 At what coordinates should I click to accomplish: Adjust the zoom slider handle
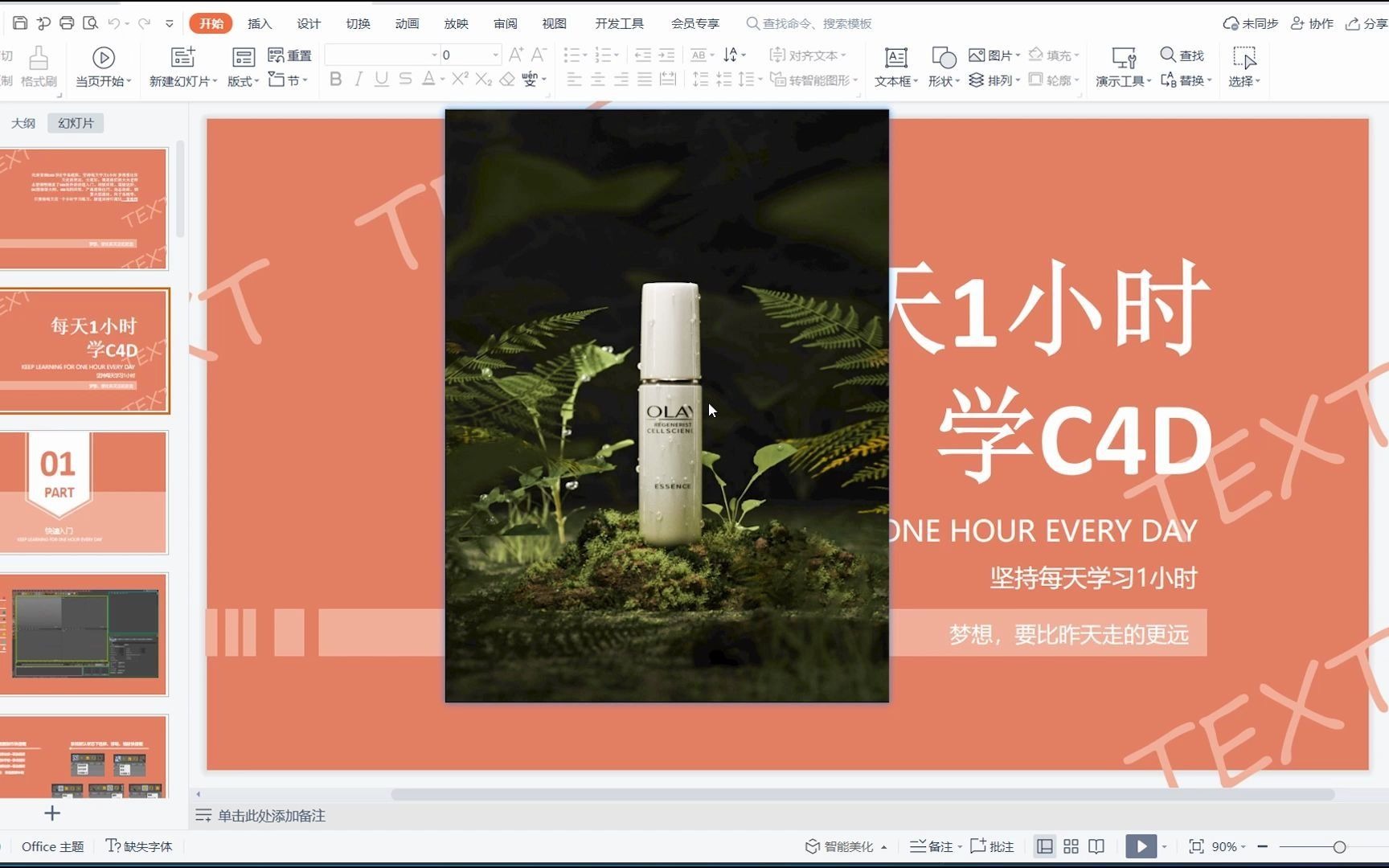[1339, 846]
